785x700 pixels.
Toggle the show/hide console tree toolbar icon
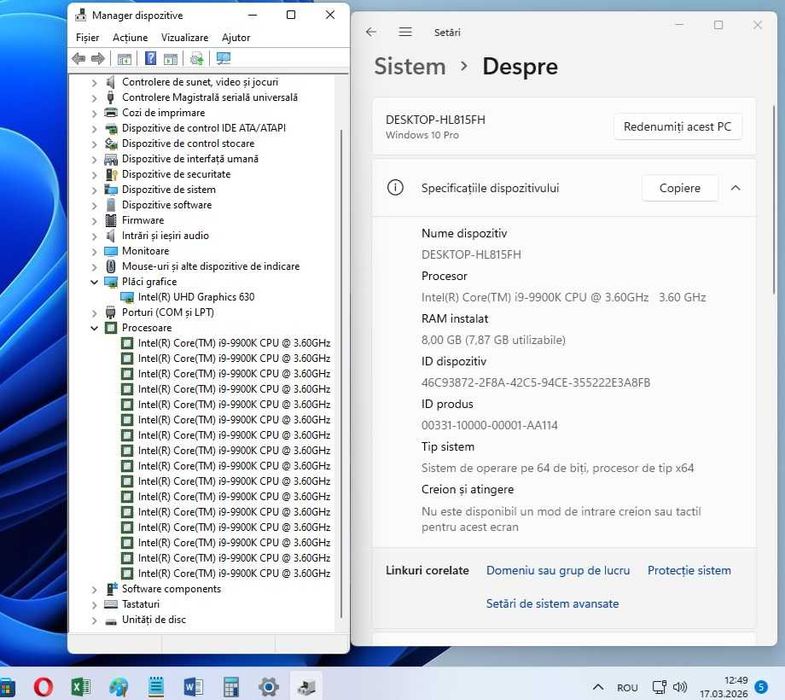pos(124,59)
